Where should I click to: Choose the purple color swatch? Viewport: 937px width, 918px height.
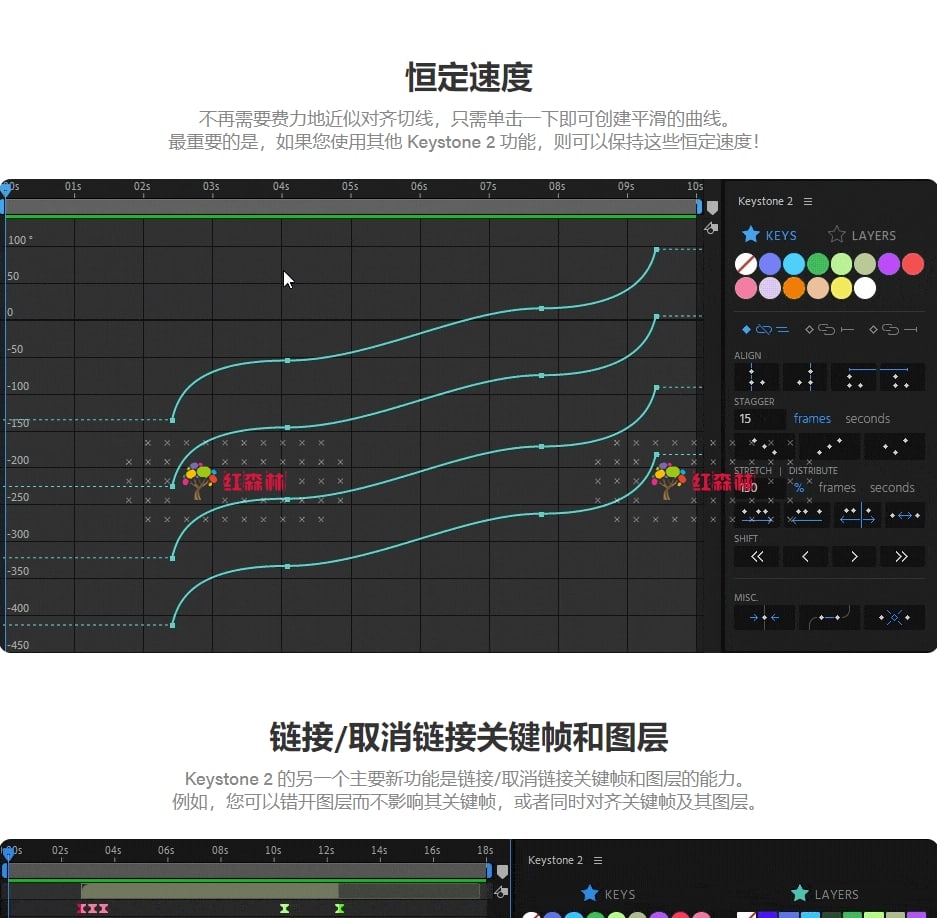tap(889, 264)
